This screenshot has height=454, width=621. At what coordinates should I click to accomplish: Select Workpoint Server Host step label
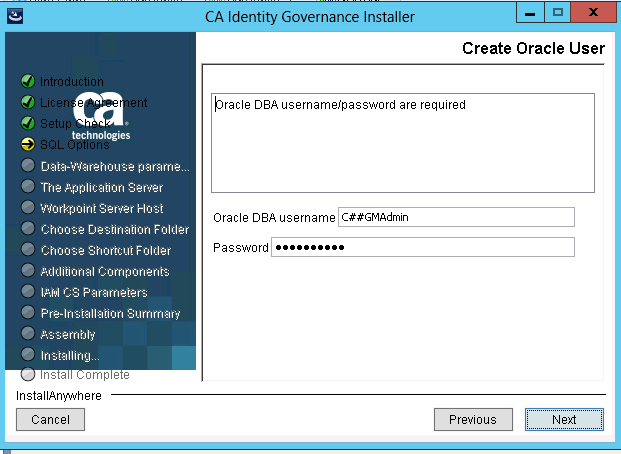(x=102, y=208)
